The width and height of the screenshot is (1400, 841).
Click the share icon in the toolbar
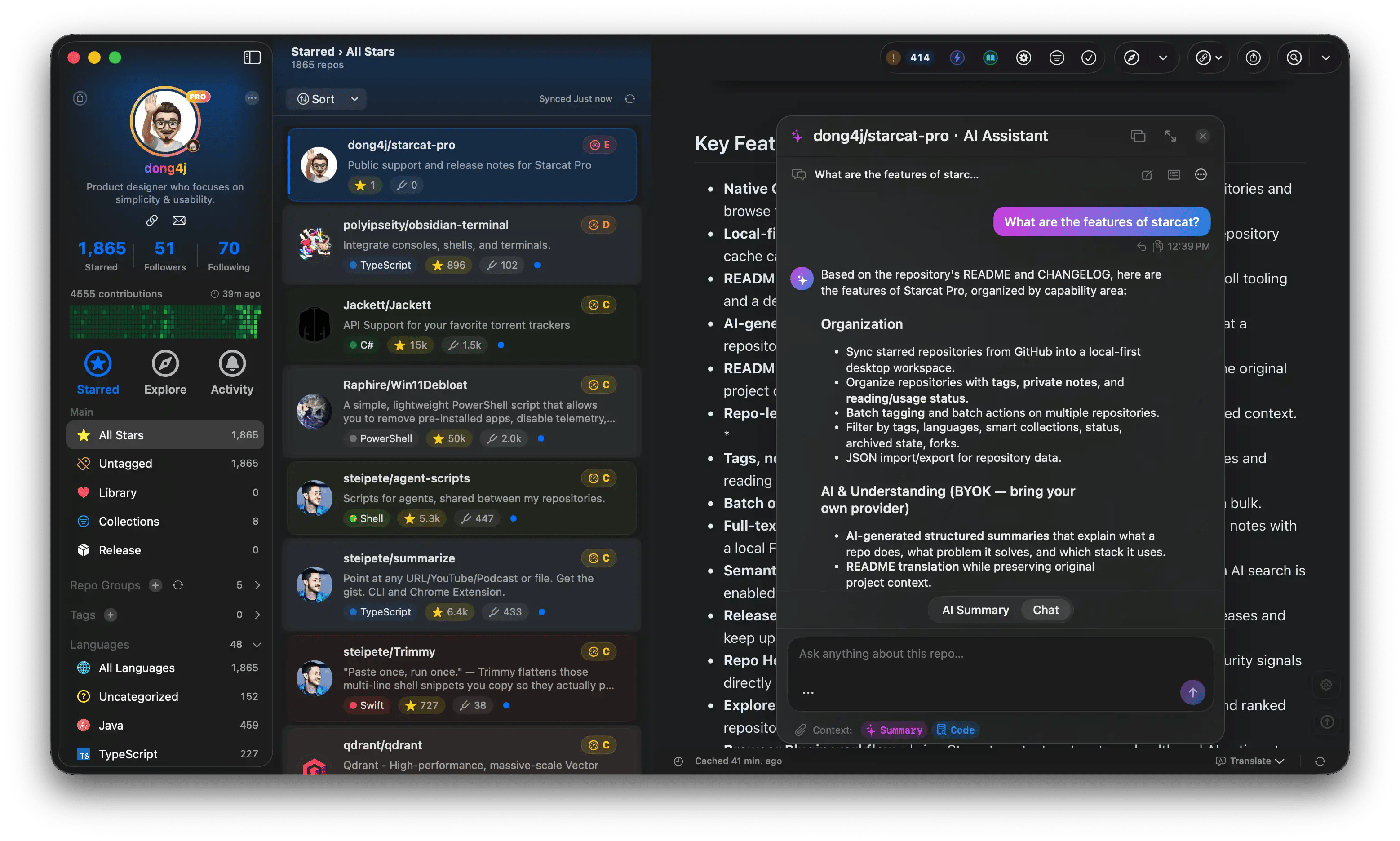pyautogui.click(x=1253, y=57)
